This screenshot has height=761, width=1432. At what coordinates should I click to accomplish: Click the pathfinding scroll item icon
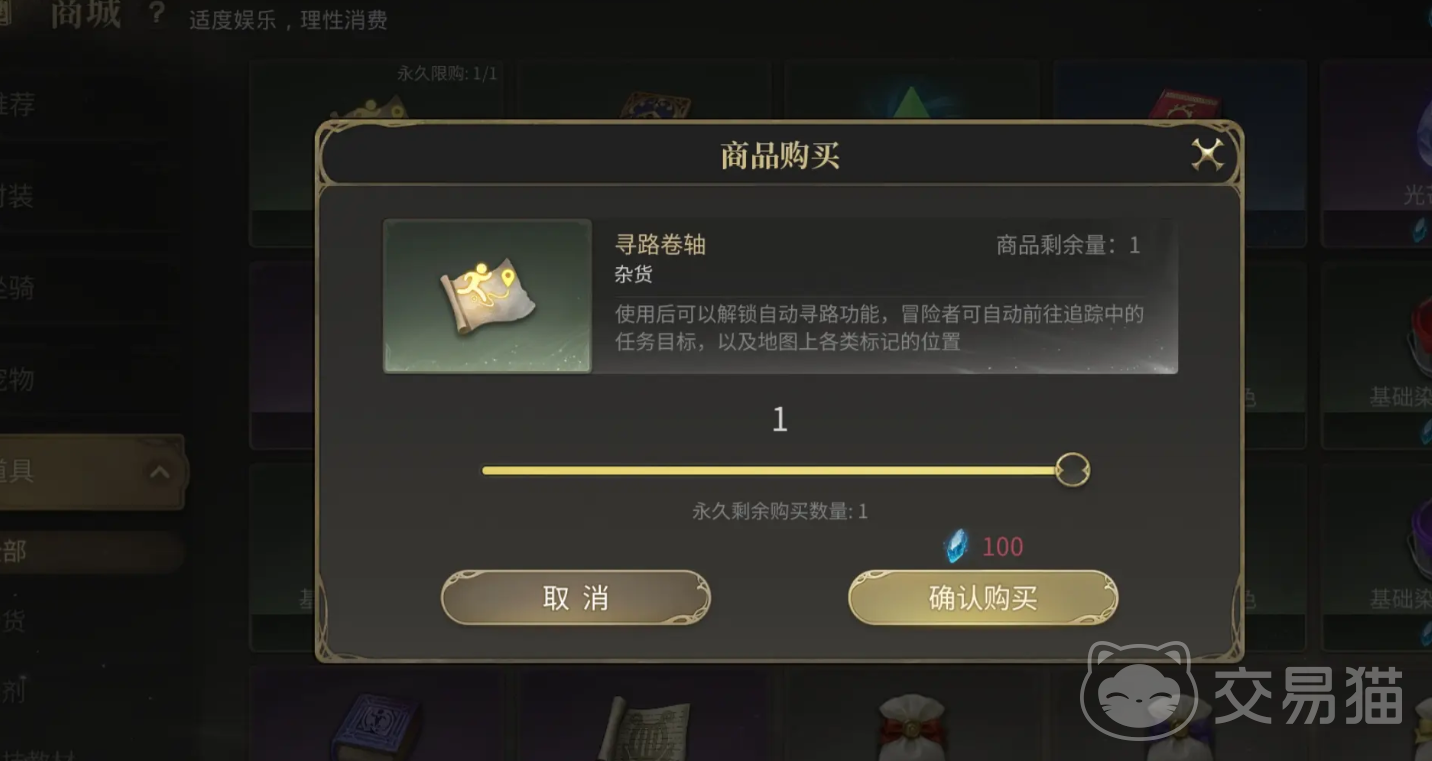click(488, 296)
